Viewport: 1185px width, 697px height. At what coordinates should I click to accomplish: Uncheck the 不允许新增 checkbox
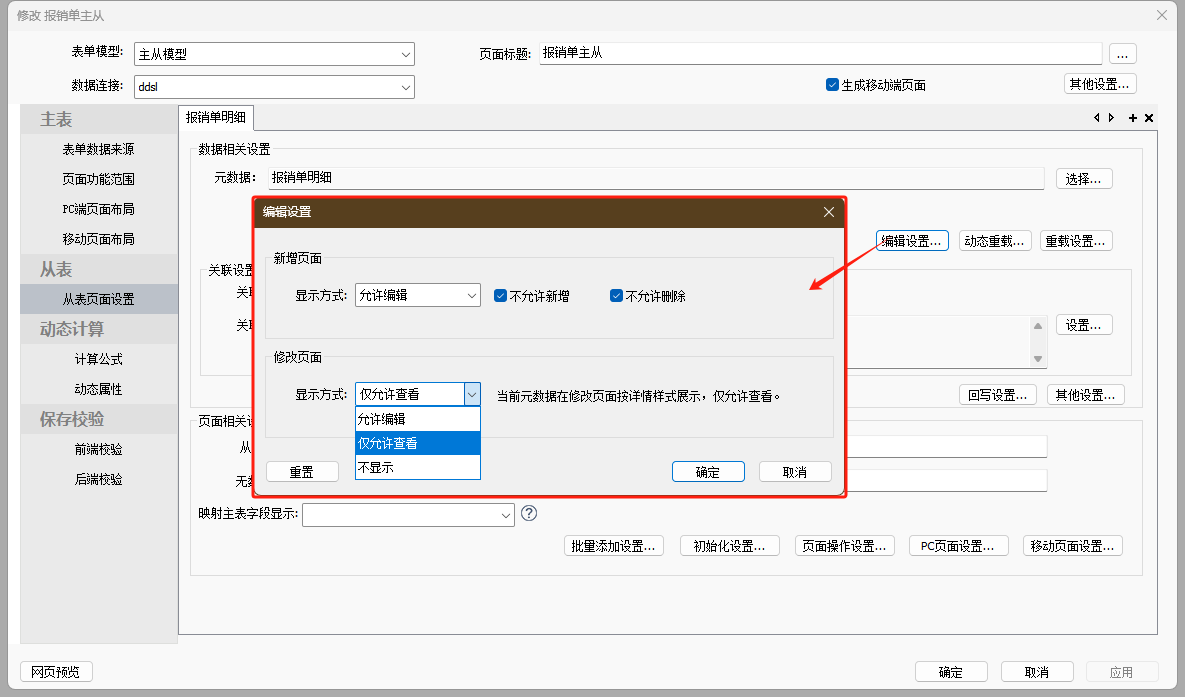(501, 296)
